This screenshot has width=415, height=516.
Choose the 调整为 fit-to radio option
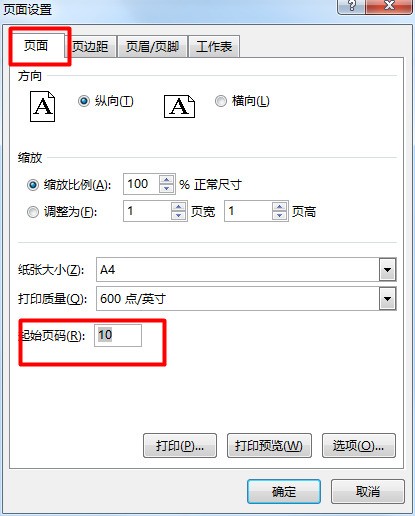[33, 212]
